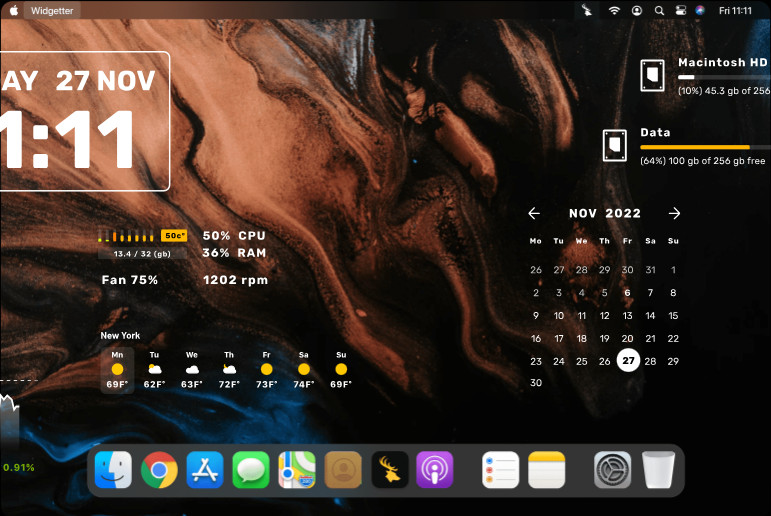Screen dimensions: 771x516
Task: Click the Fri 11:11 menu bar clock
Action: pos(735,10)
